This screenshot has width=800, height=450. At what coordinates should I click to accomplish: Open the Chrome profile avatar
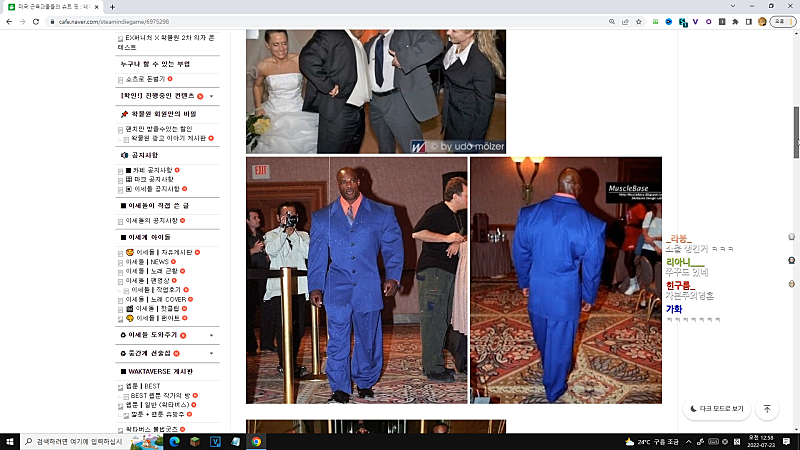click(762, 22)
